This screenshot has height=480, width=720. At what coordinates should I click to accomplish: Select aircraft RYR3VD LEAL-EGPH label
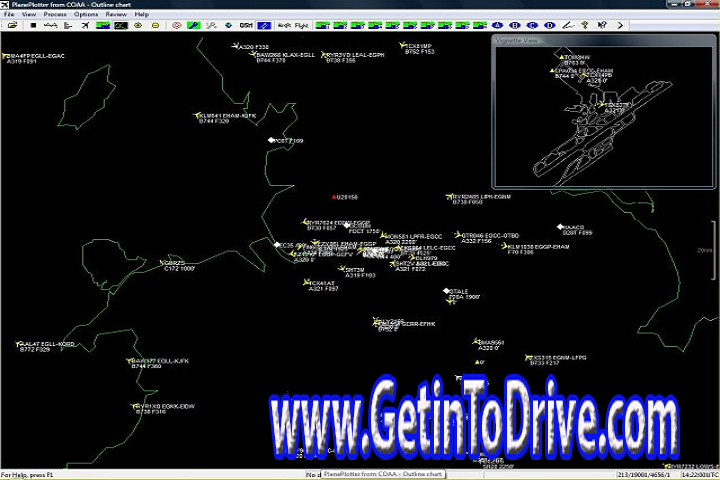pyautogui.click(x=353, y=57)
